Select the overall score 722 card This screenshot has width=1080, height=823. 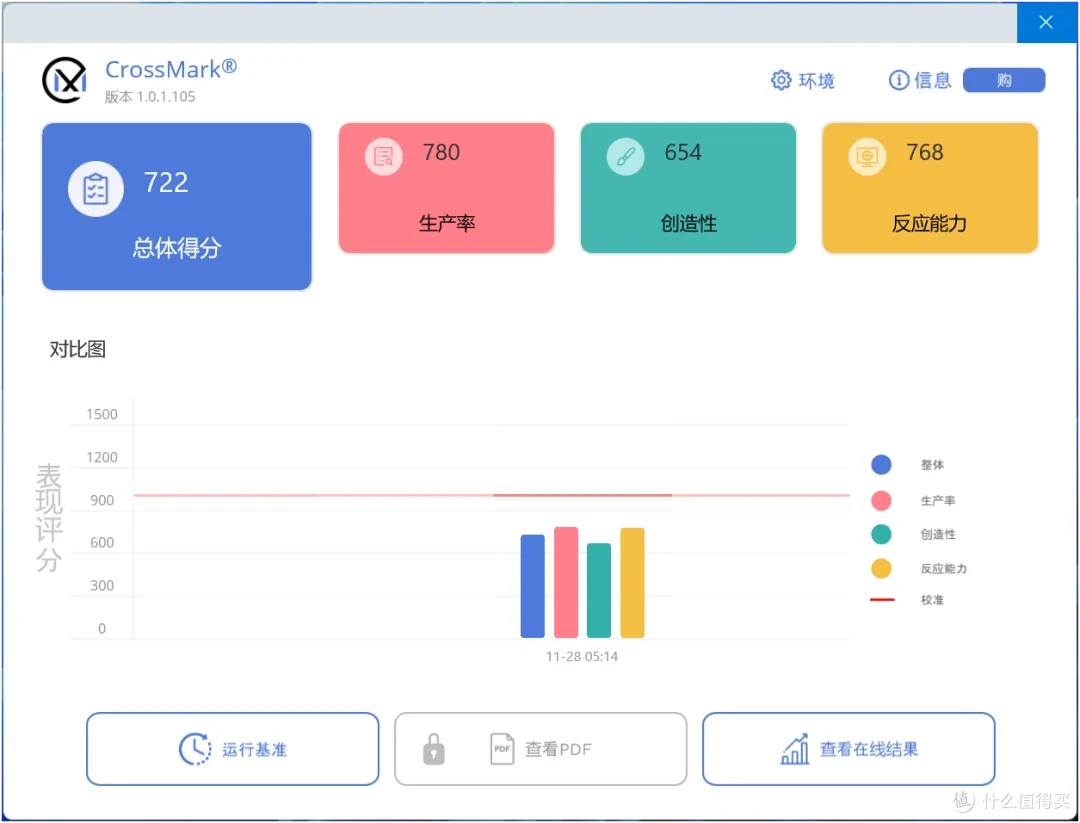pyautogui.click(x=177, y=207)
